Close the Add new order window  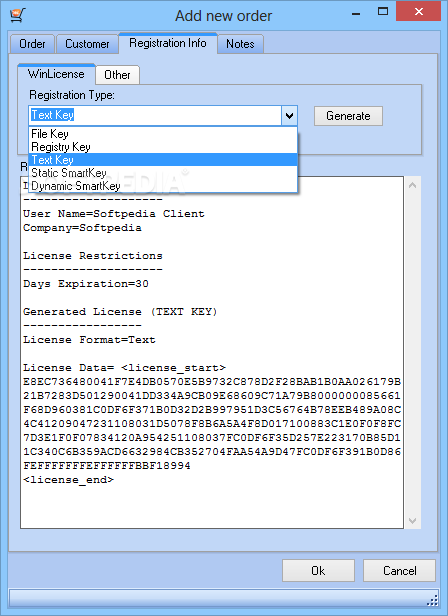[x=419, y=11]
